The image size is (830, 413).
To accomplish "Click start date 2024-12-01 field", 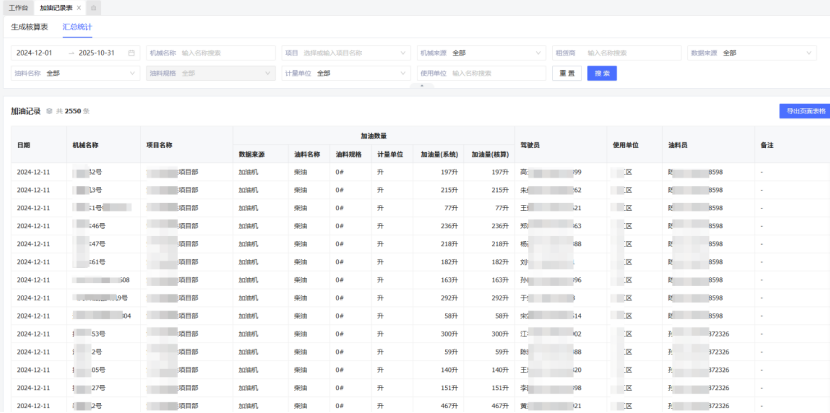I will click(x=35, y=53).
